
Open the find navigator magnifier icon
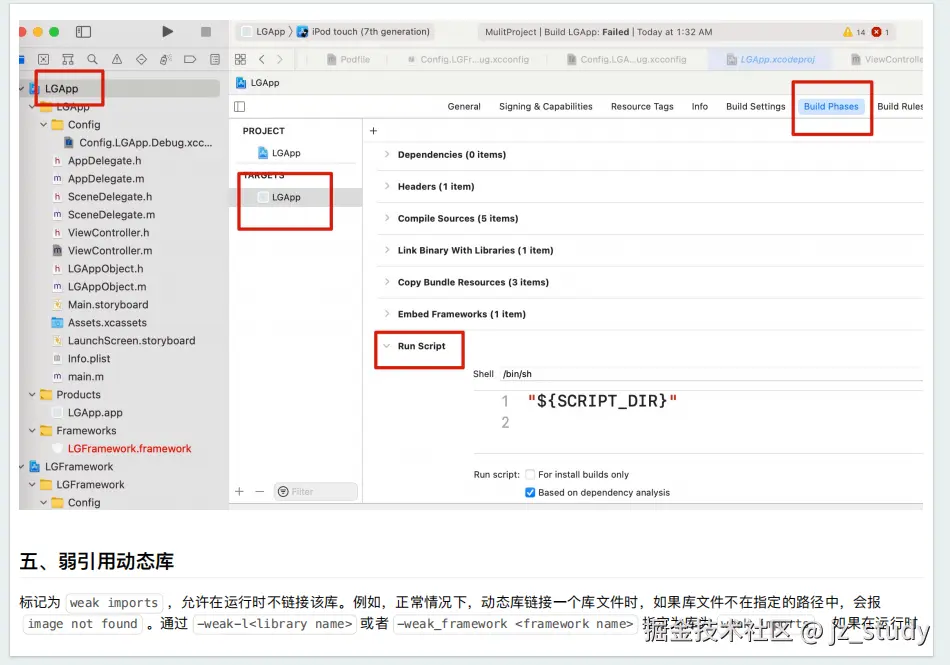pos(92,59)
